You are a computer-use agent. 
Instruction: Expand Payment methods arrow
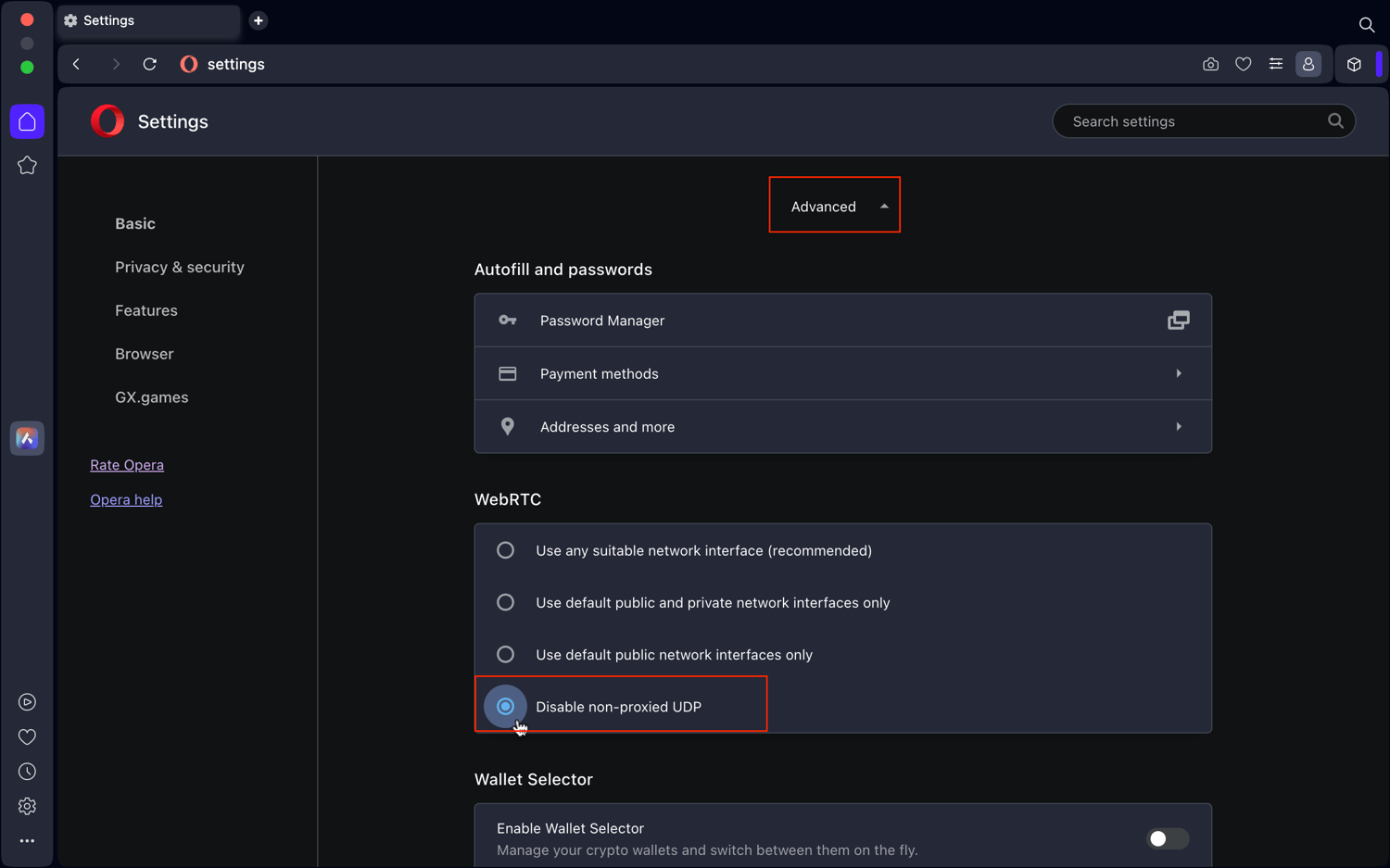pos(1179,373)
